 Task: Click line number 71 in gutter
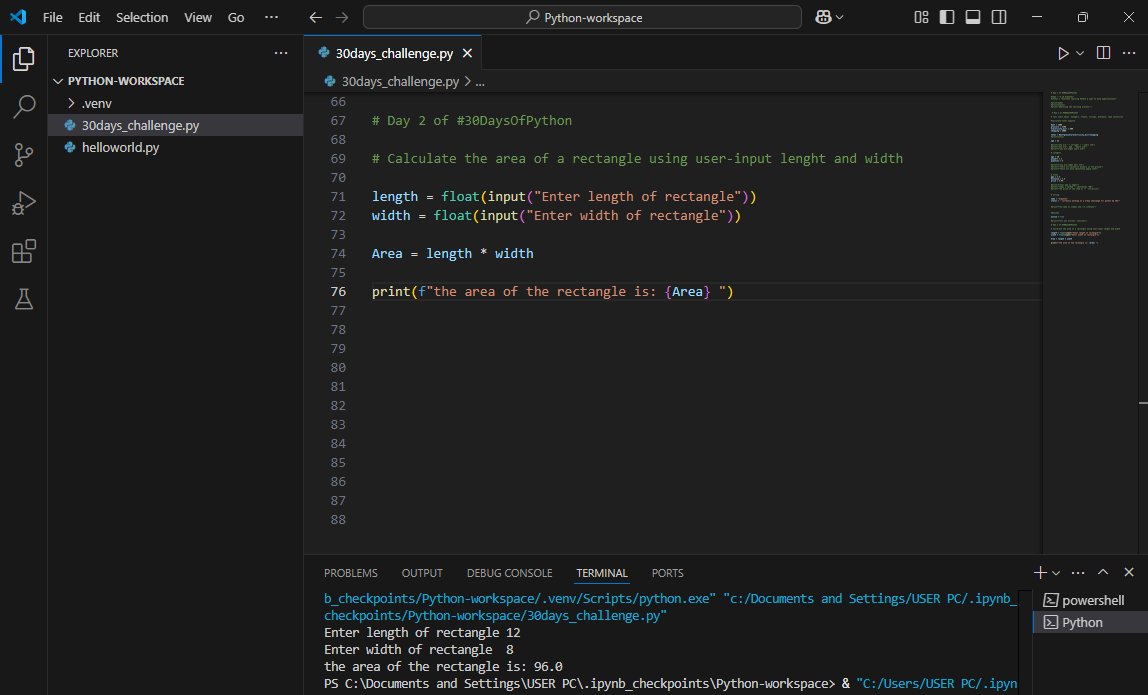point(338,196)
